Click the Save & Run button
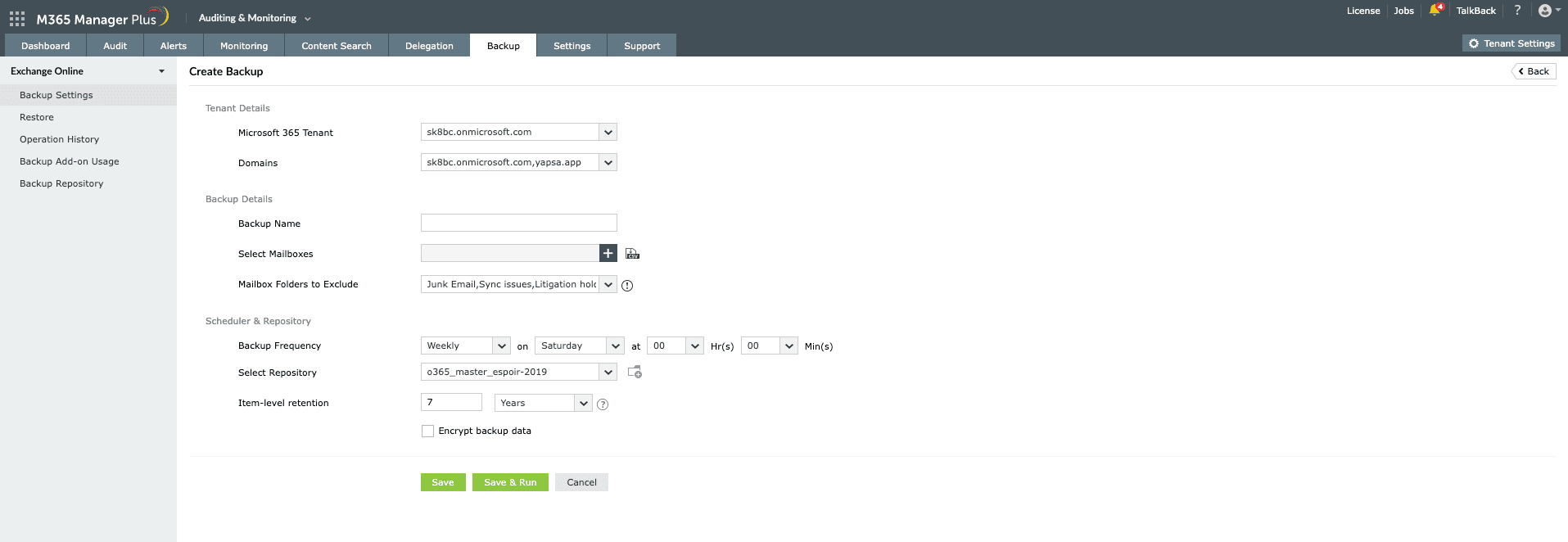This screenshot has height=542, width=1568. pyautogui.click(x=510, y=482)
